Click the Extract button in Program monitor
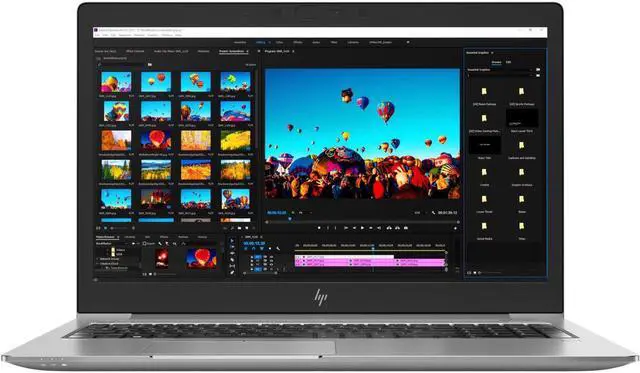The width and height of the screenshot is (640, 373). [x=397, y=228]
